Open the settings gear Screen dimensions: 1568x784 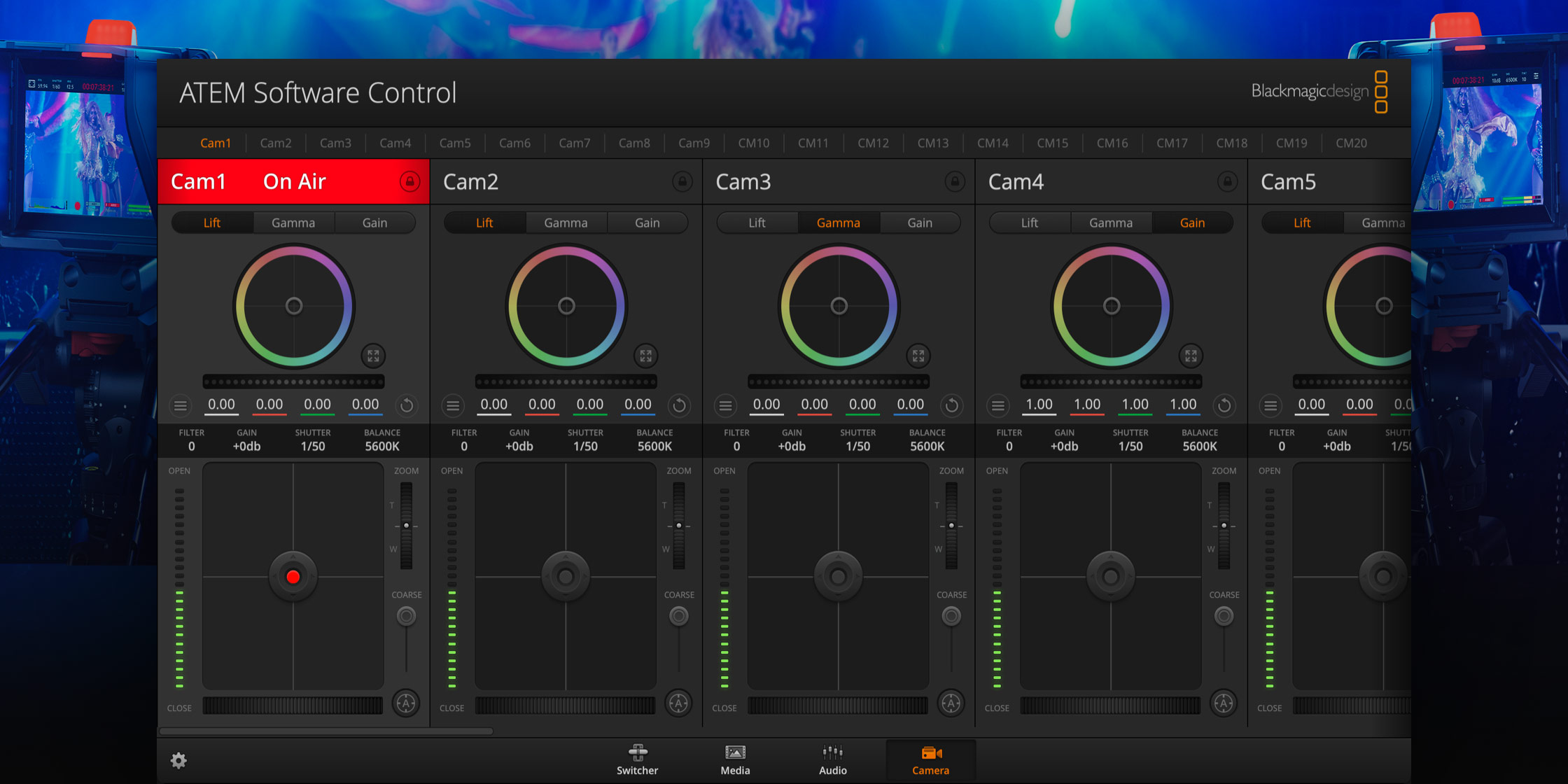coord(179,760)
